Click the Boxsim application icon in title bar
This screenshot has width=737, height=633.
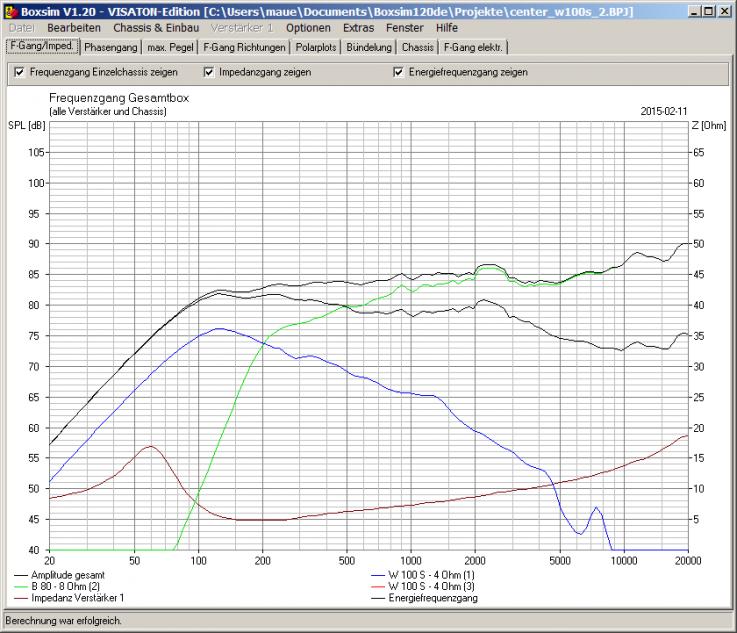(x=10, y=9)
